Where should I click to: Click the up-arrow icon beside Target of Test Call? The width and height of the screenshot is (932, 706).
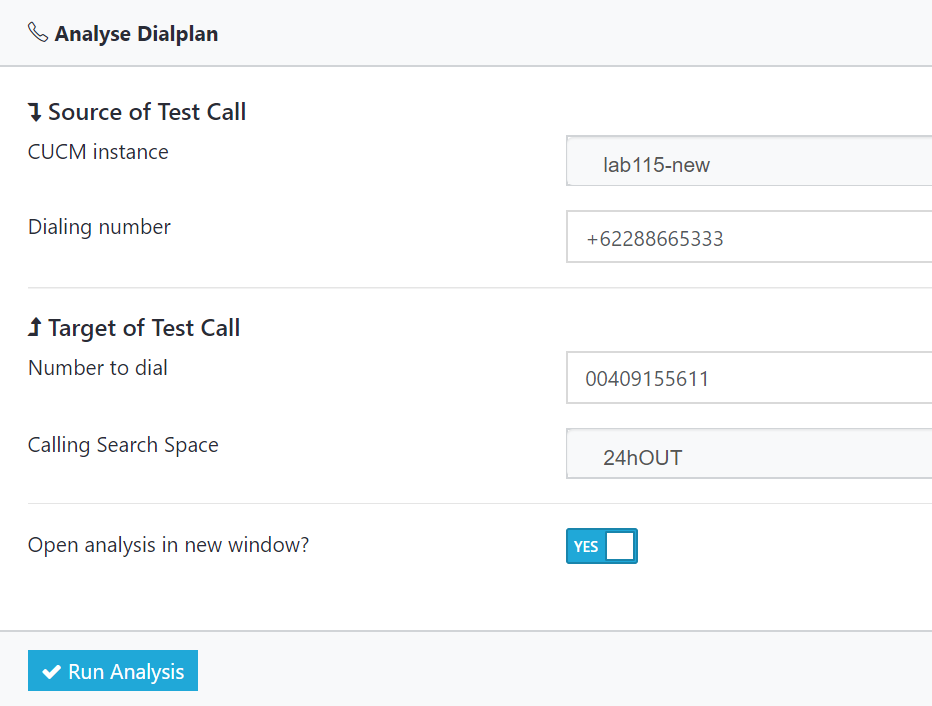click(x=35, y=327)
